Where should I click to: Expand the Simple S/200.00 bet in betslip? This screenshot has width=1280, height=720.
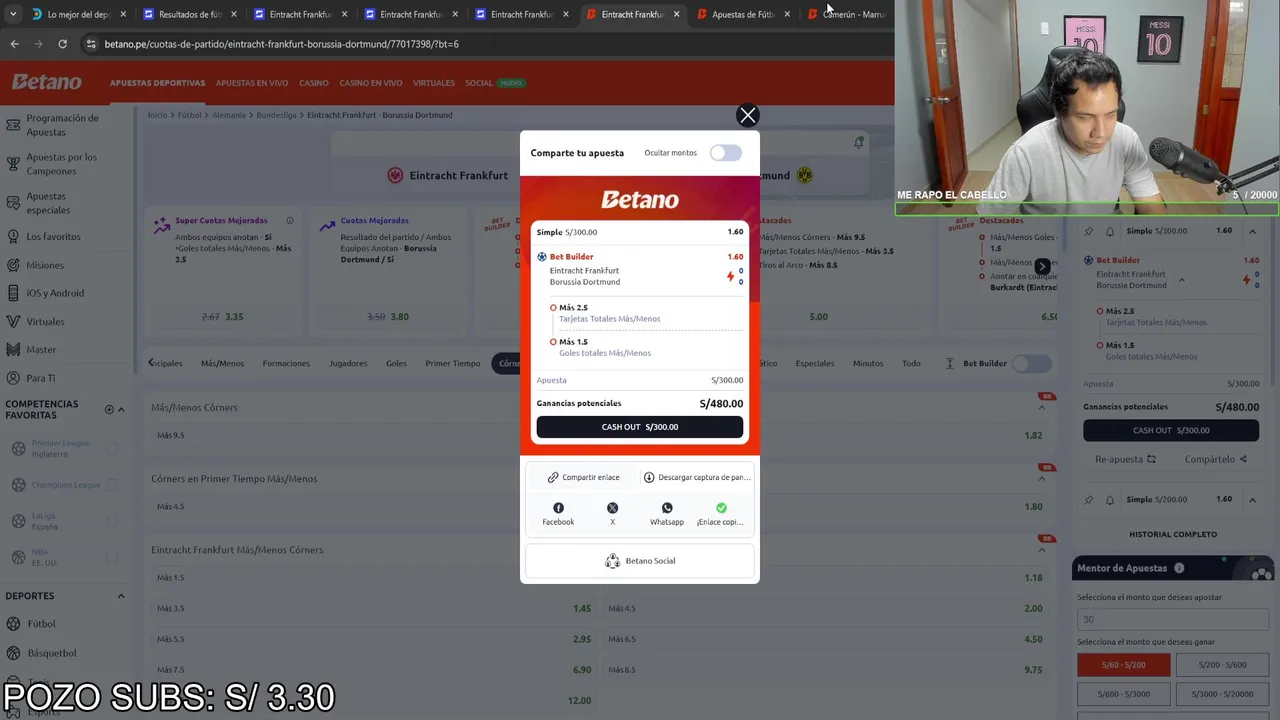click(x=1252, y=499)
